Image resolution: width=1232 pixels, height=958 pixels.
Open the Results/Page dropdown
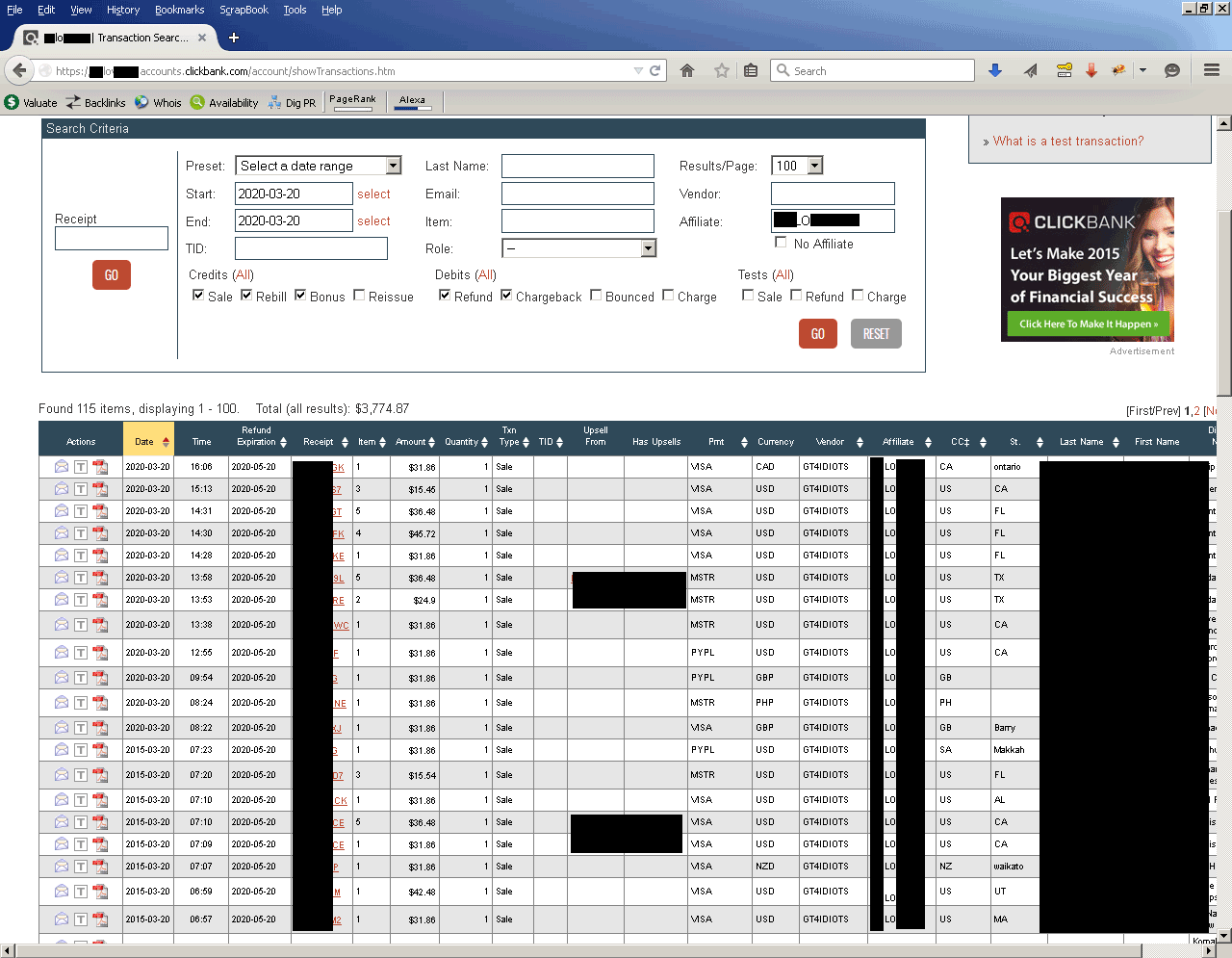(815, 166)
